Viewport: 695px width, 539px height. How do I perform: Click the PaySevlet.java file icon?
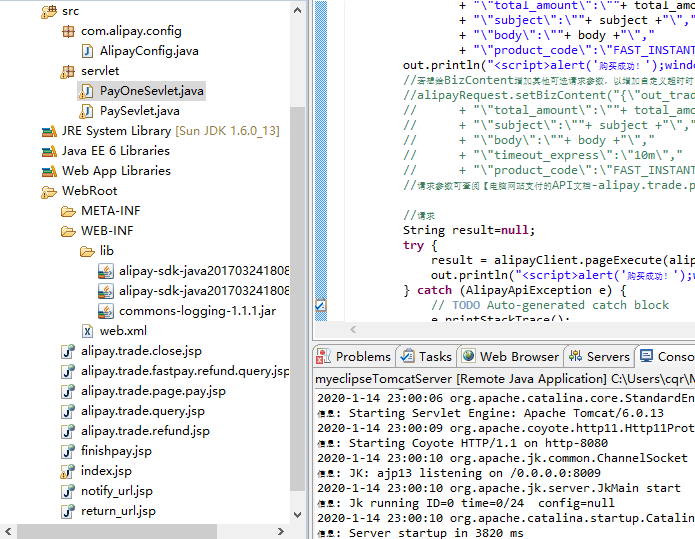point(86,111)
